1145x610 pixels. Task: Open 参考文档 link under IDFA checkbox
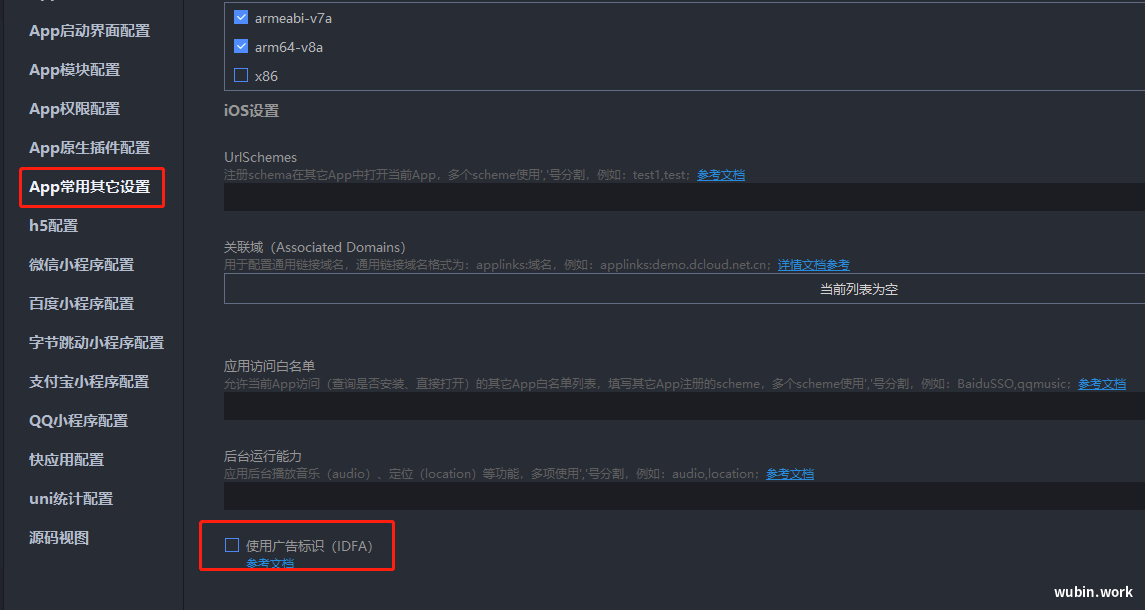pos(269,563)
